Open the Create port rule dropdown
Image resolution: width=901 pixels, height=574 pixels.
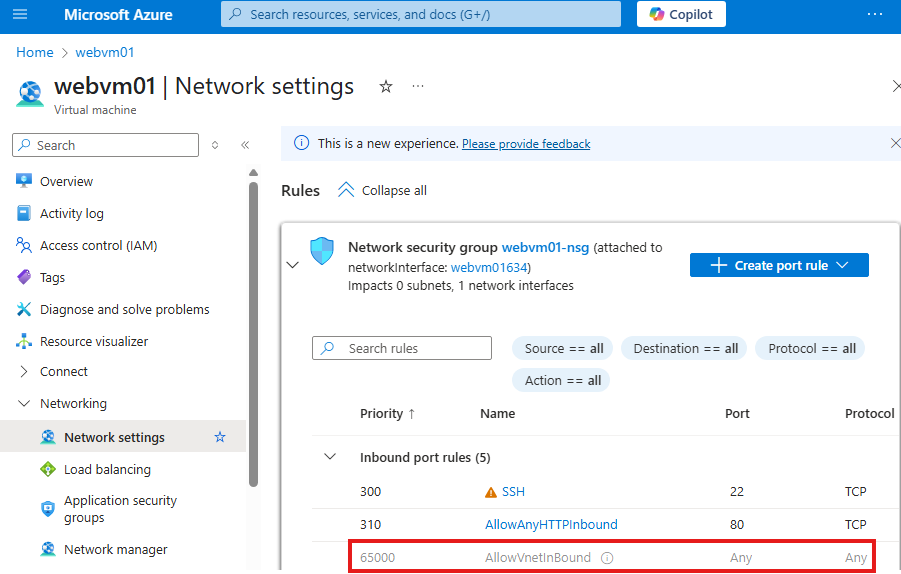(779, 265)
